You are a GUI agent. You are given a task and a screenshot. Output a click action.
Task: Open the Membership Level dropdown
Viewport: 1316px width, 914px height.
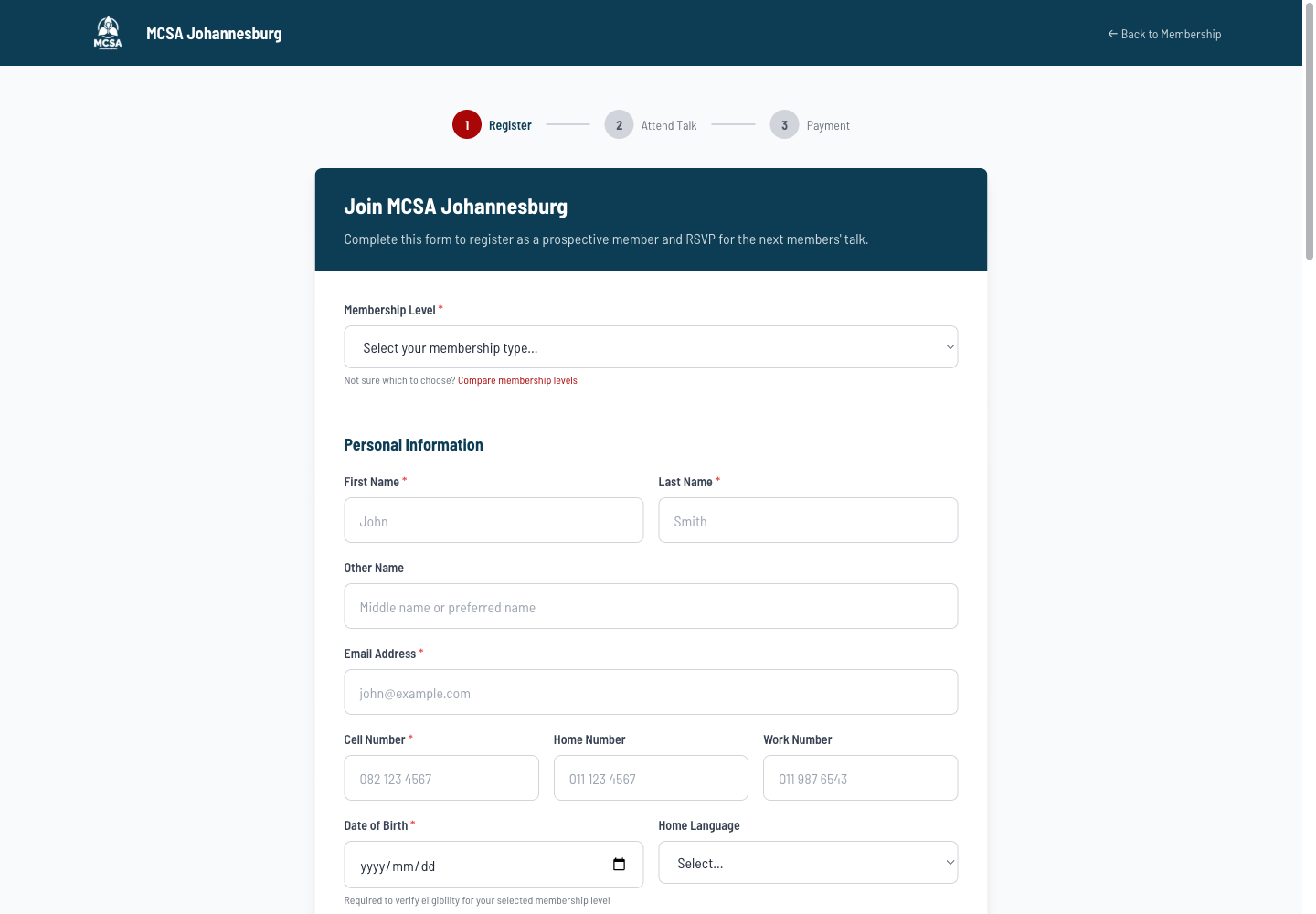pos(651,347)
